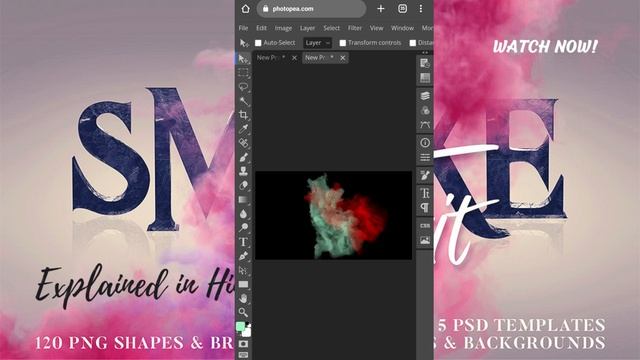This screenshot has width=640, height=360.
Task: Open the More menu
Action: pyautogui.click(x=427, y=28)
